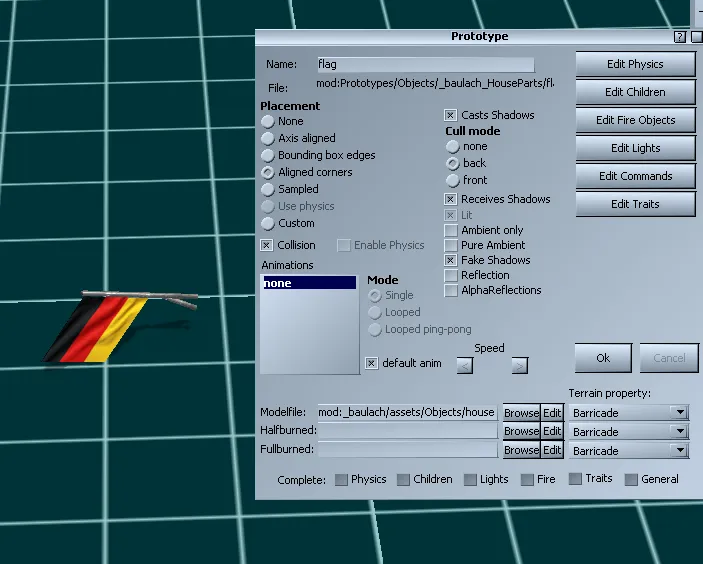Image resolution: width=703 pixels, height=564 pixels.
Task: Select the None placement option
Action: coord(268,121)
